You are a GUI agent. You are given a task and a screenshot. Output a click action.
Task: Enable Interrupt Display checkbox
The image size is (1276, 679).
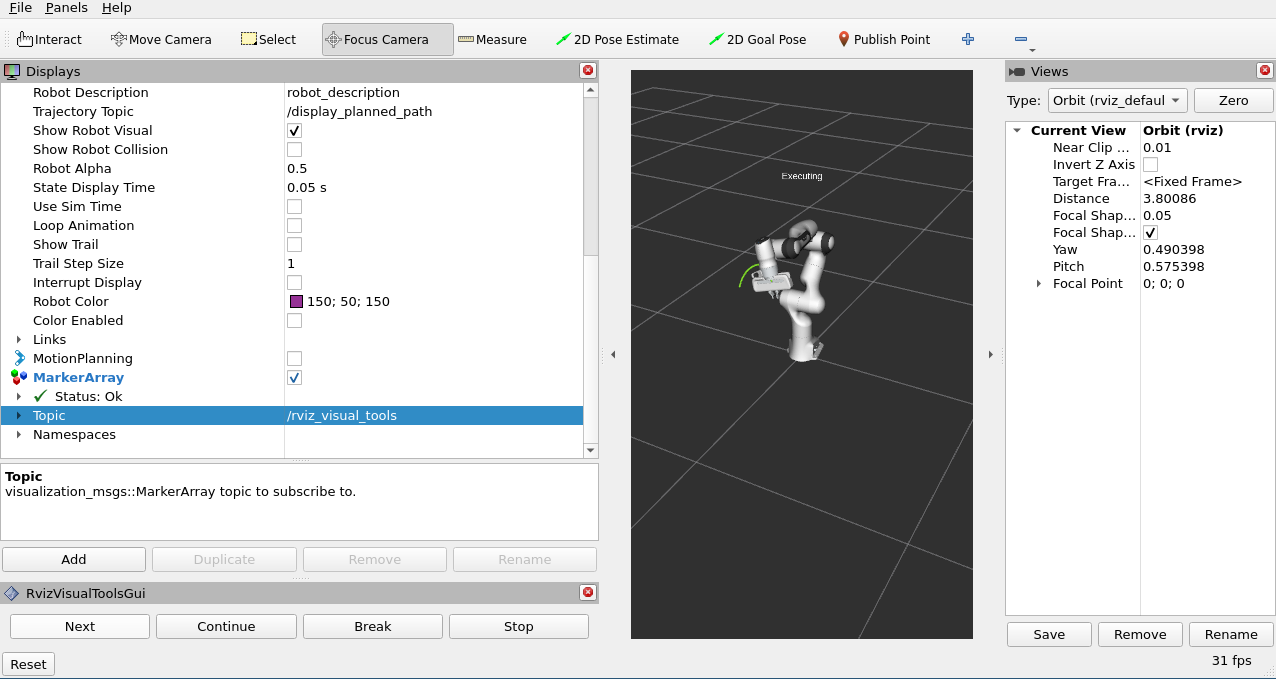[x=294, y=283]
